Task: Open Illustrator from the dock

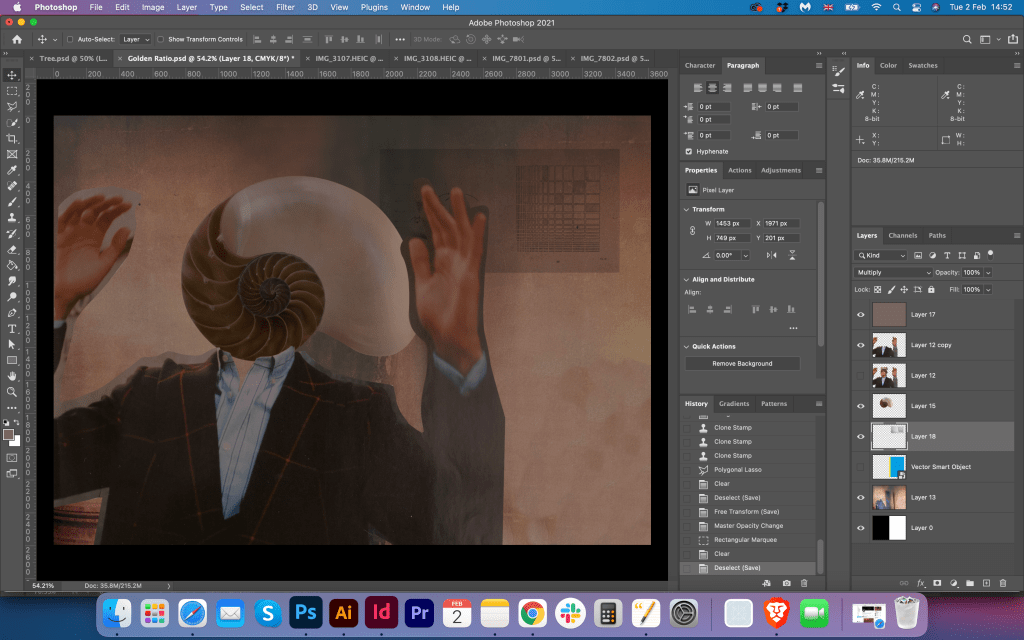Action: (343, 612)
